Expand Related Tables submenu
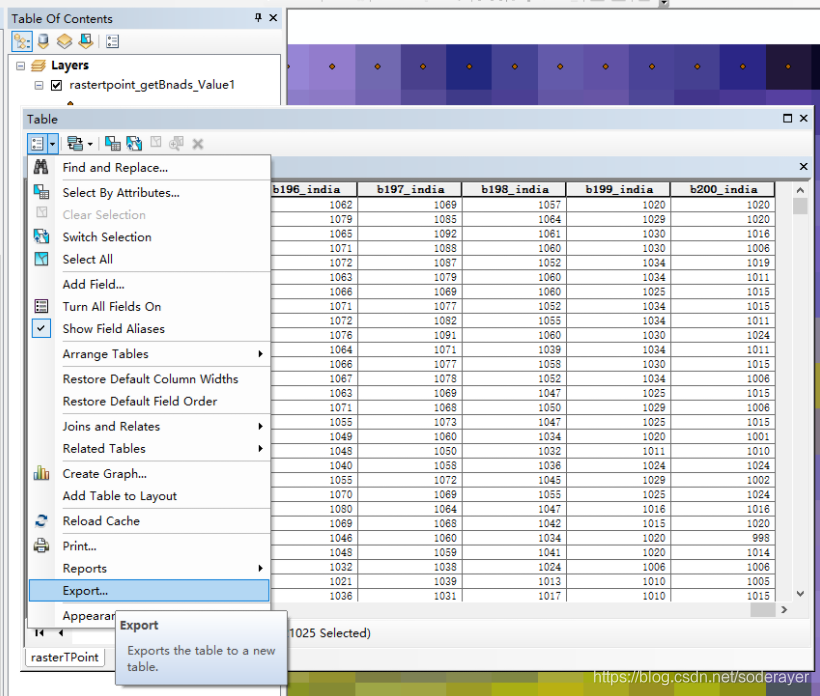This screenshot has height=696, width=820. coord(150,449)
